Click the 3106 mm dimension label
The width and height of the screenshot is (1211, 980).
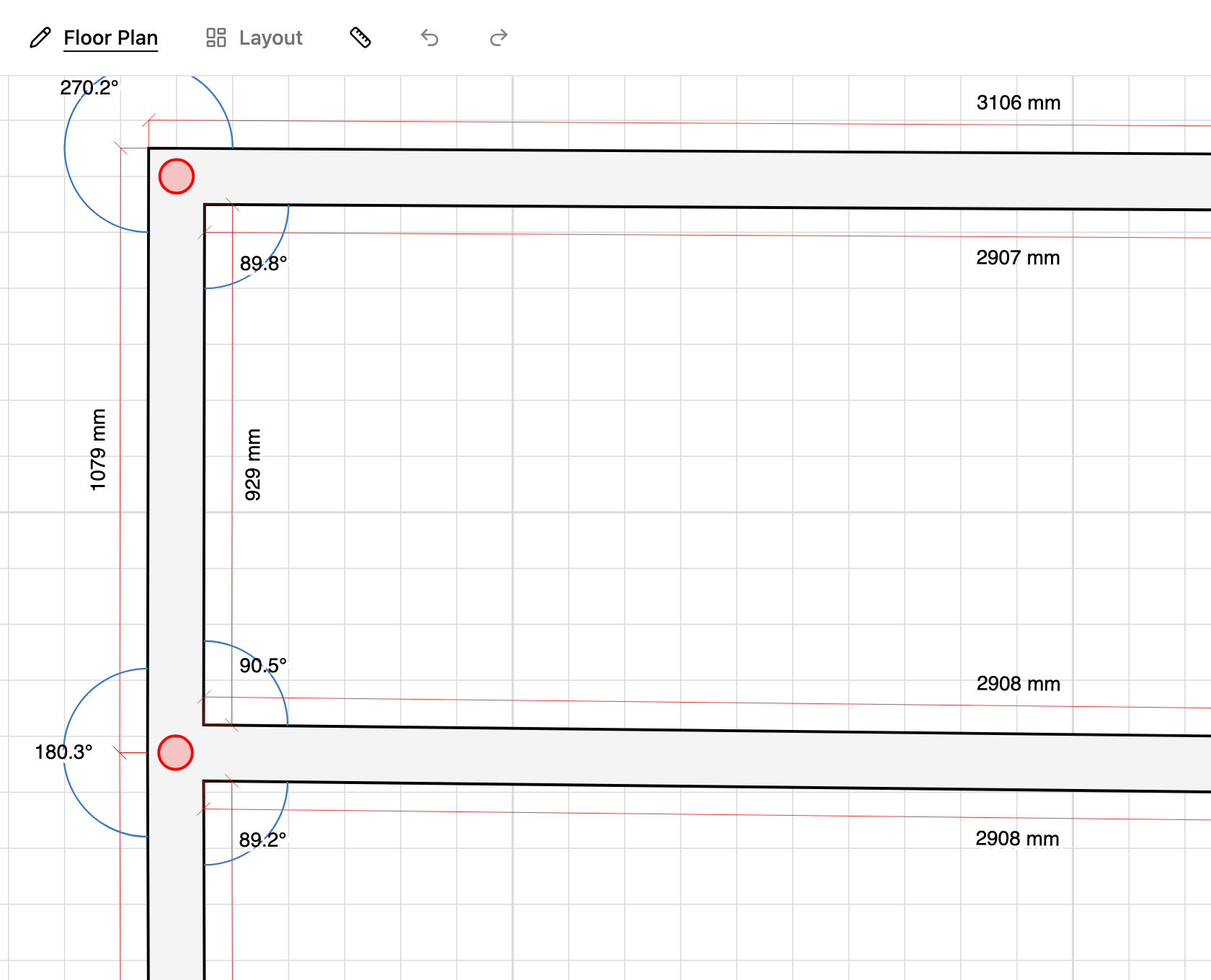1019,102
